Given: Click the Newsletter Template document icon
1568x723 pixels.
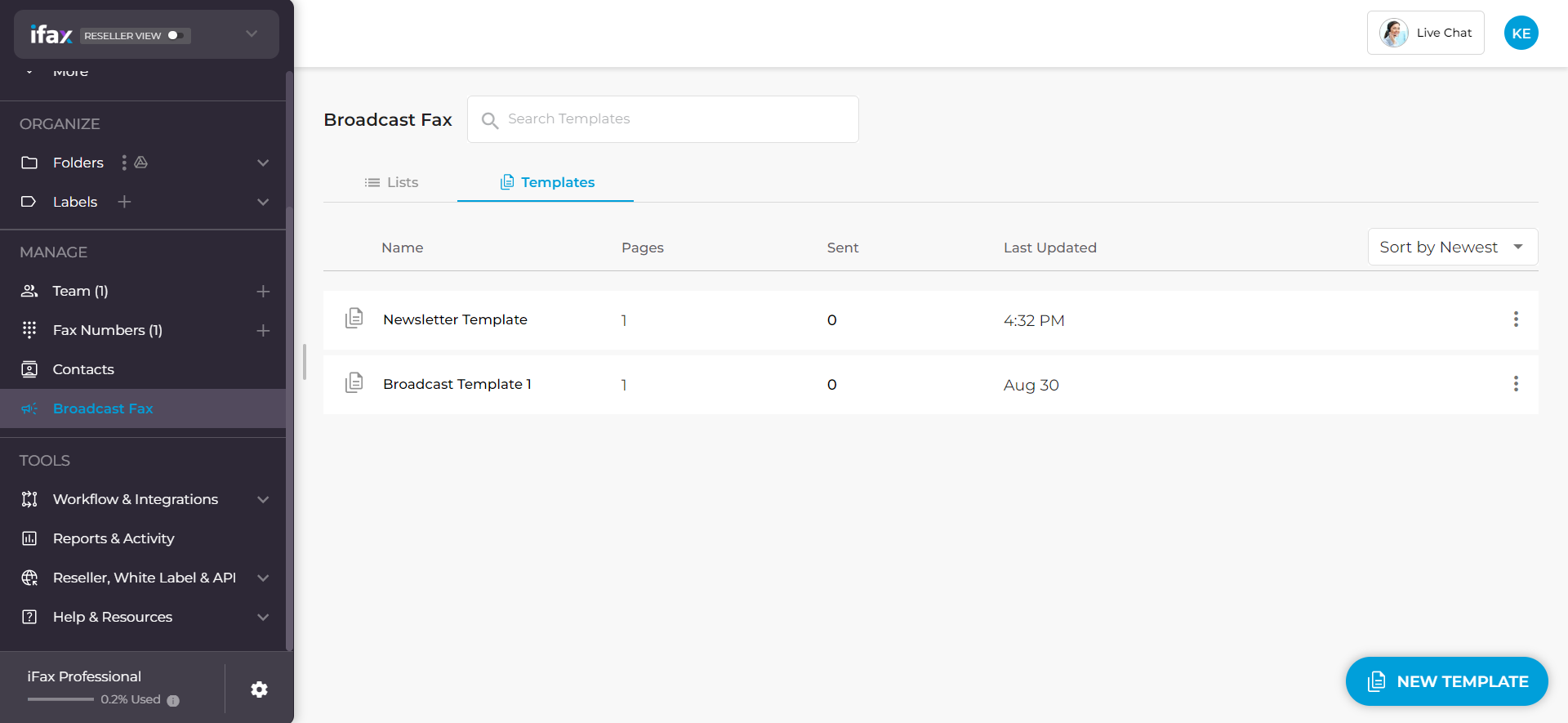Looking at the screenshot, I should [x=354, y=319].
